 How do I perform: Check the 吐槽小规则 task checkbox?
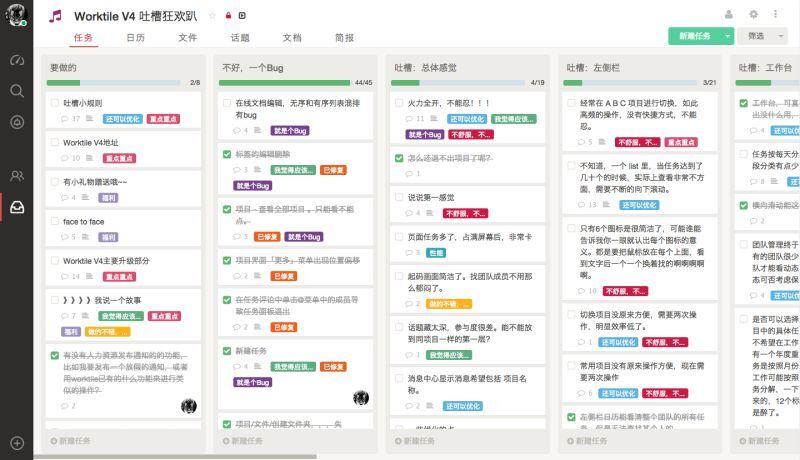(x=55, y=102)
